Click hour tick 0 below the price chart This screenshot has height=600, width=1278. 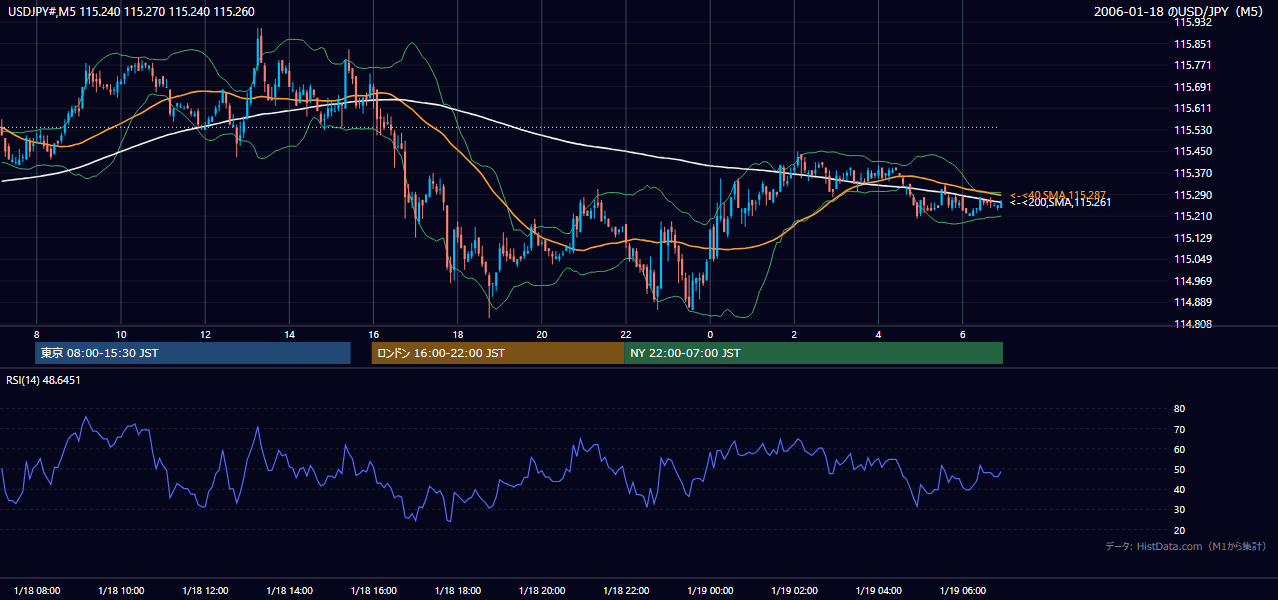coord(710,334)
